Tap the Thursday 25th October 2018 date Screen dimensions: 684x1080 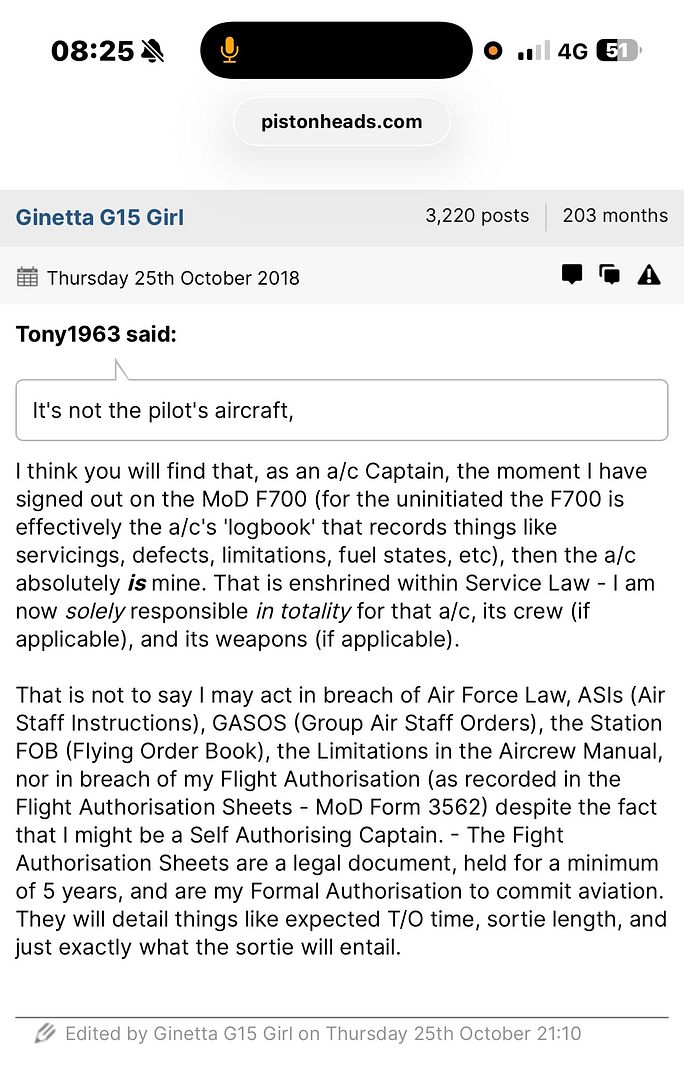click(172, 278)
